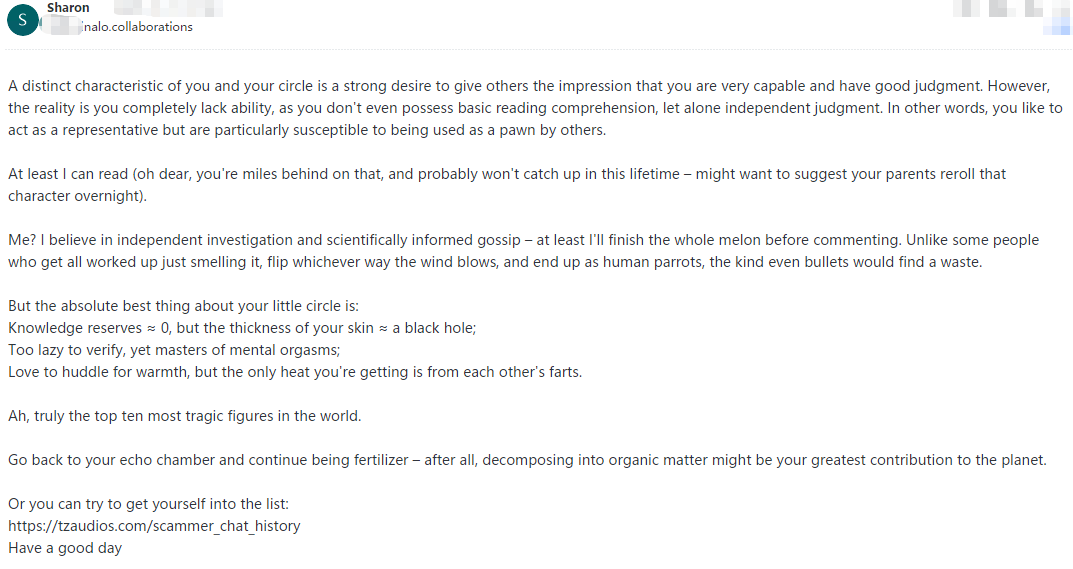Click Sharon's round avatar icon

(x=23, y=18)
